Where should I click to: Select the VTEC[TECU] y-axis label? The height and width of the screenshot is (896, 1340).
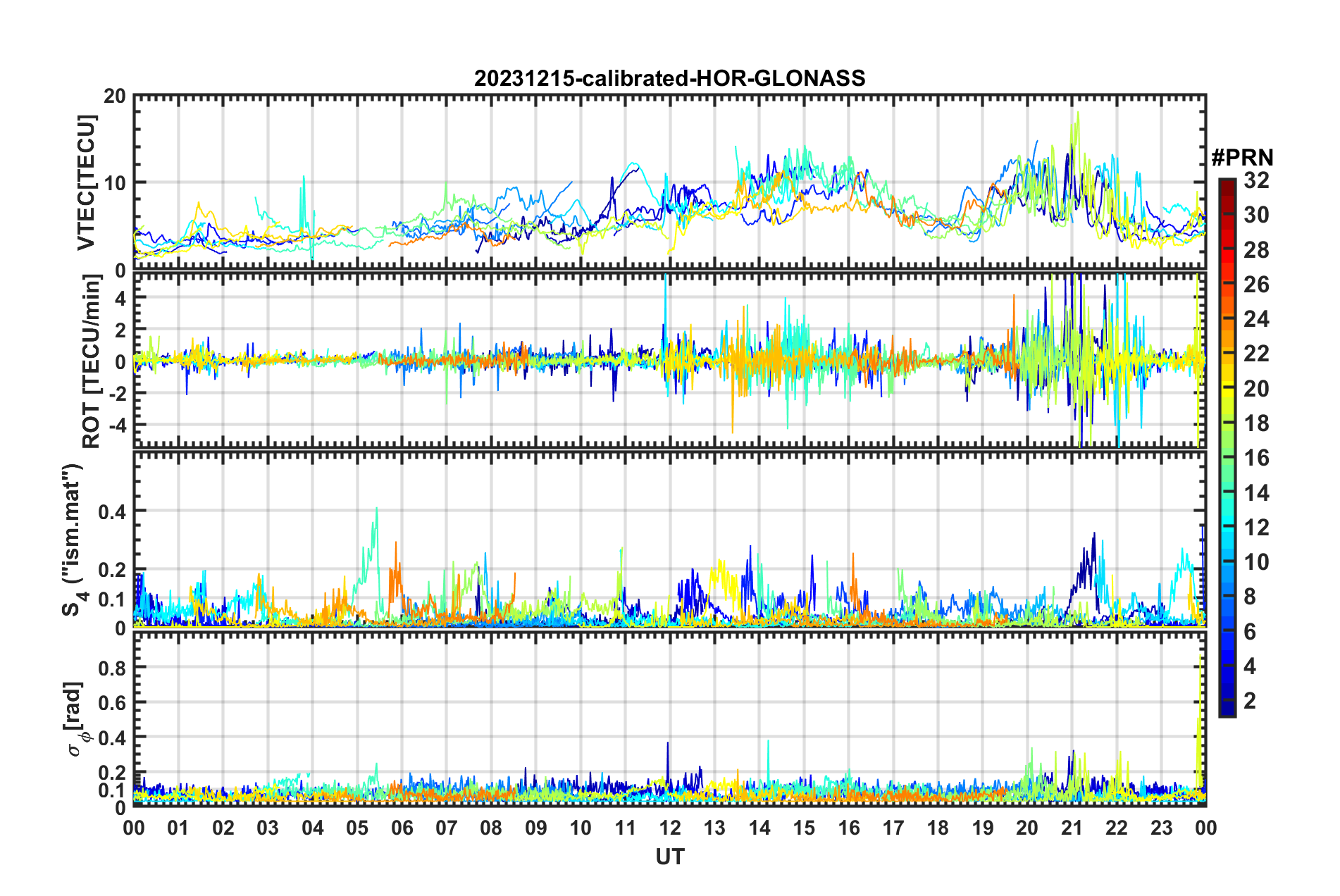[x=85, y=182]
